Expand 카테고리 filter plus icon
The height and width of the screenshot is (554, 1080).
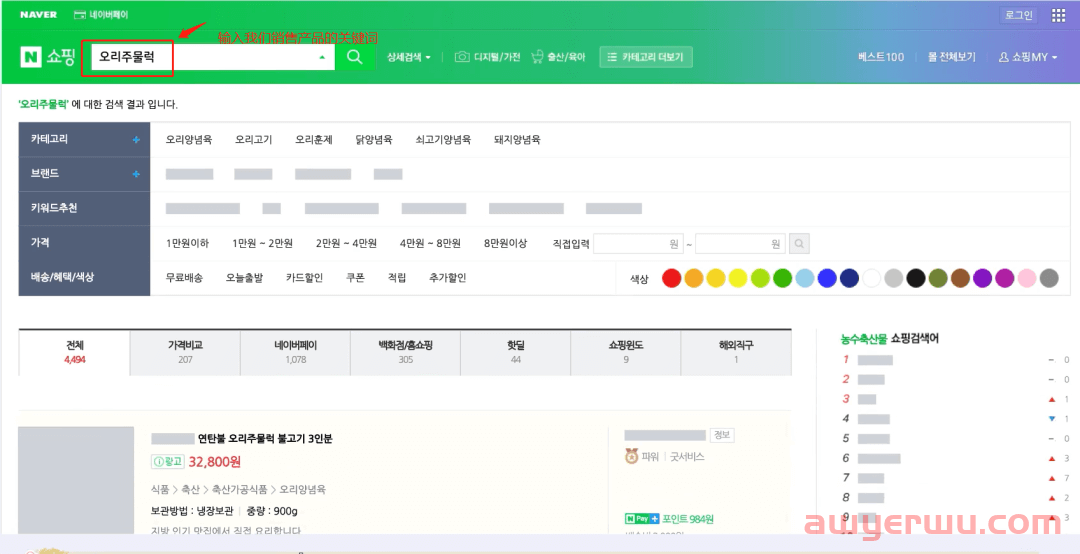point(136,140)
